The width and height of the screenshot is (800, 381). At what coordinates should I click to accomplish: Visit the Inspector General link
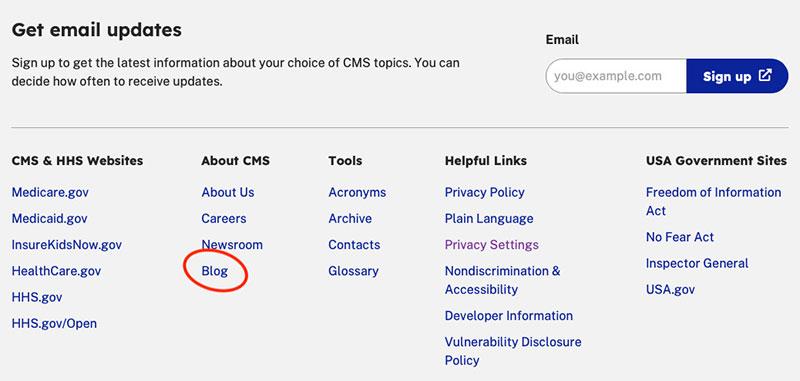click(697, 263)
